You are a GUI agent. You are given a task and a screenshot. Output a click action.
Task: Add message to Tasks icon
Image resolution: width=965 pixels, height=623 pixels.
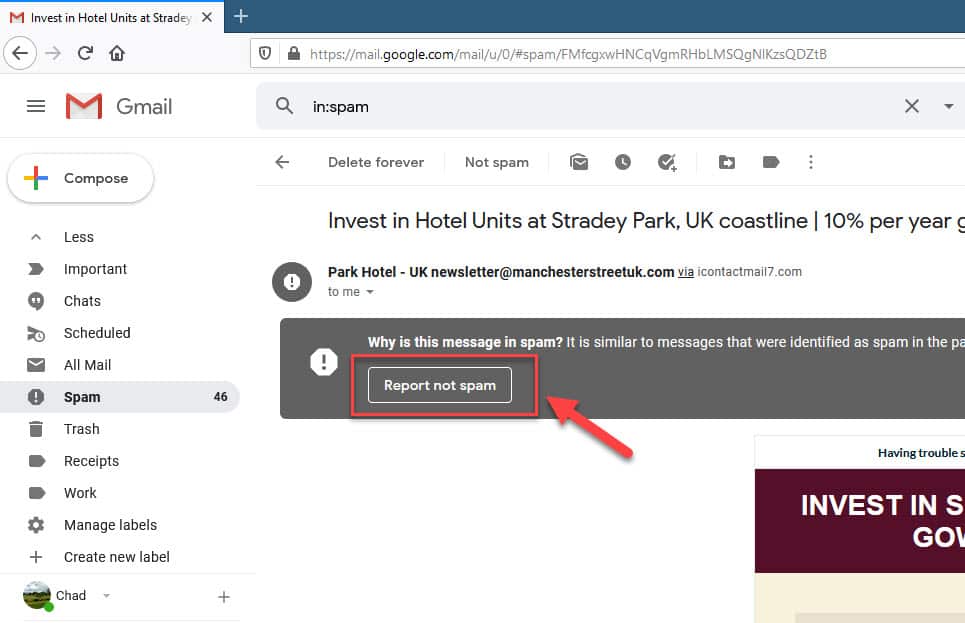tap(667, 162)
